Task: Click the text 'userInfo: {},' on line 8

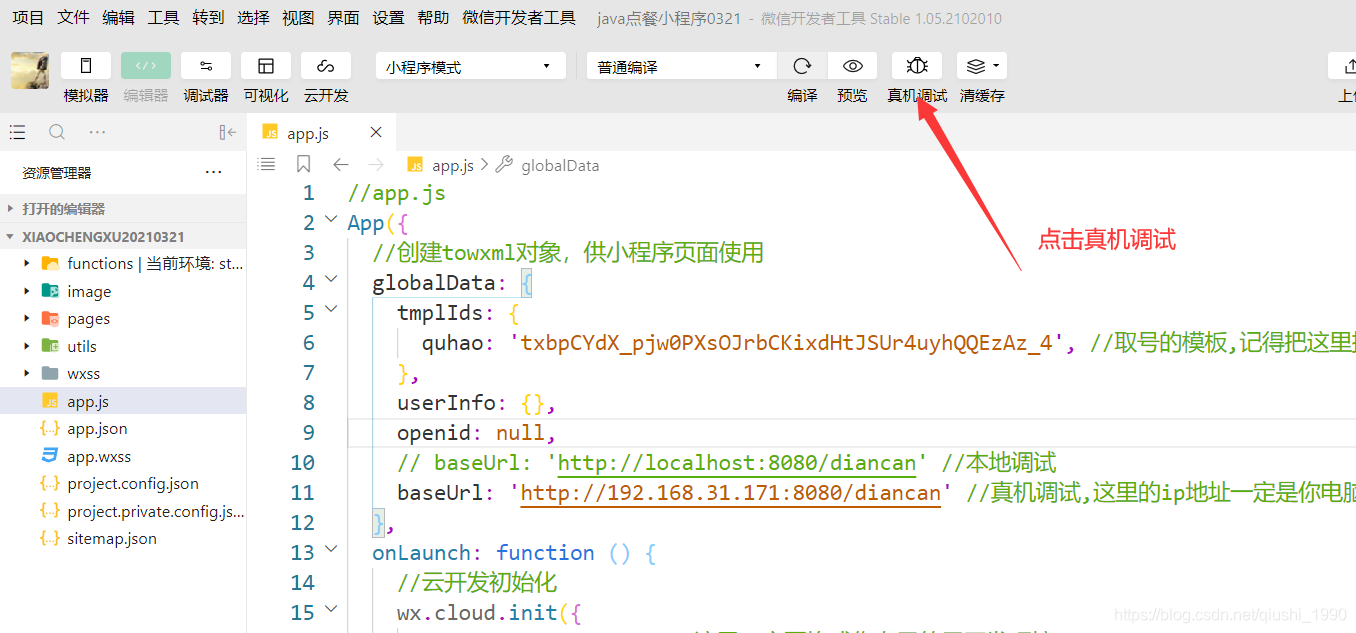Action: point(476,403)
